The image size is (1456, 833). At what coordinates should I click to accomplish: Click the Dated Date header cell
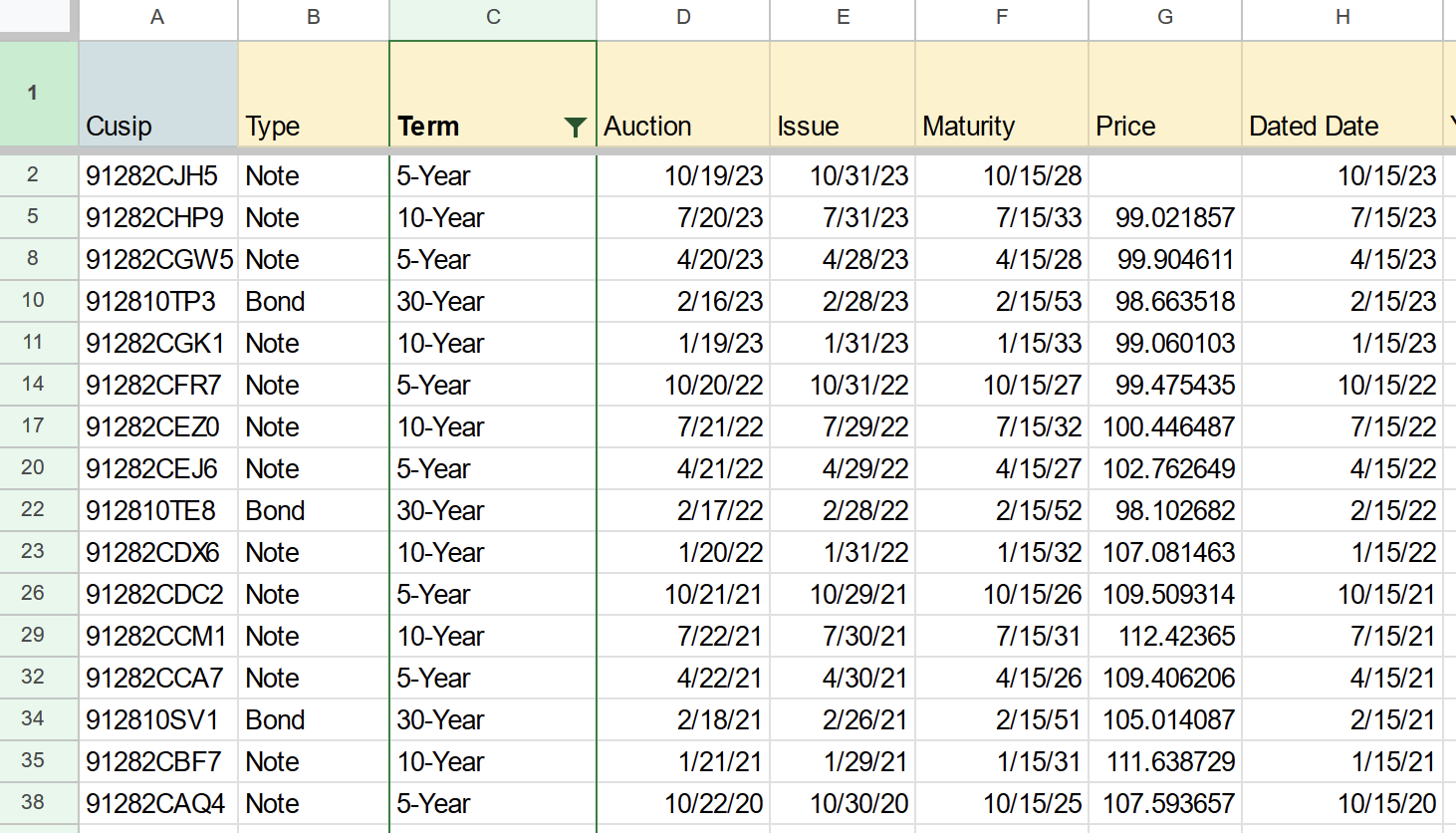pyautogui.click(x=1342, y=94)
